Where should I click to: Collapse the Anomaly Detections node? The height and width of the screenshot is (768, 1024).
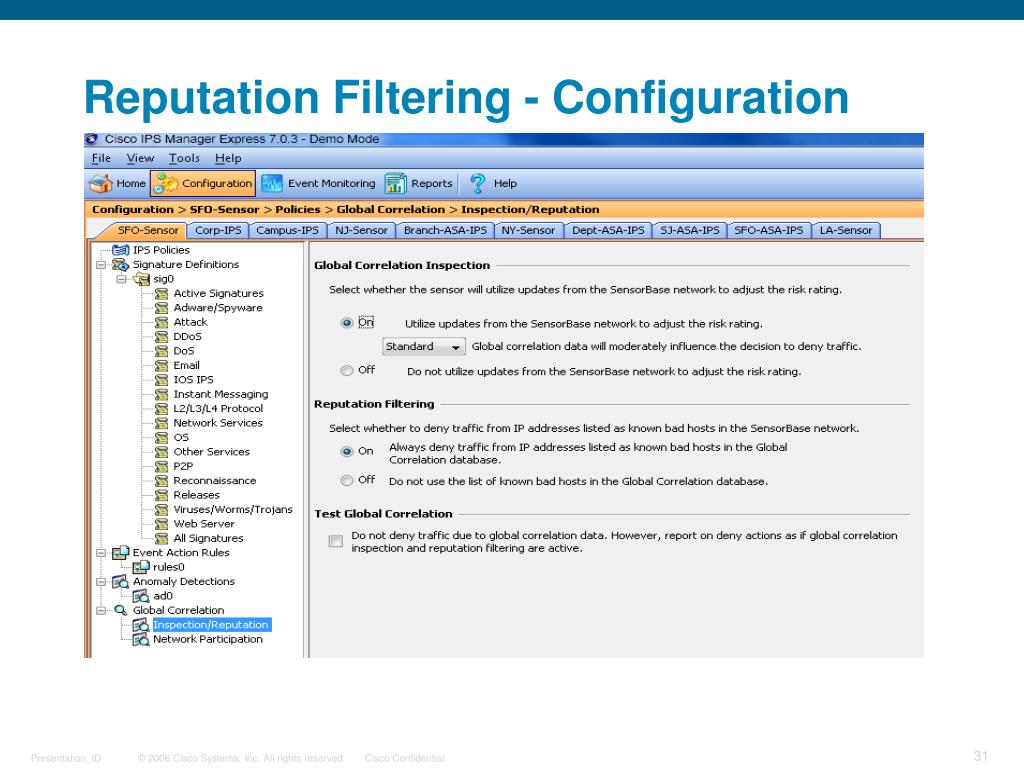click(101, 581)
